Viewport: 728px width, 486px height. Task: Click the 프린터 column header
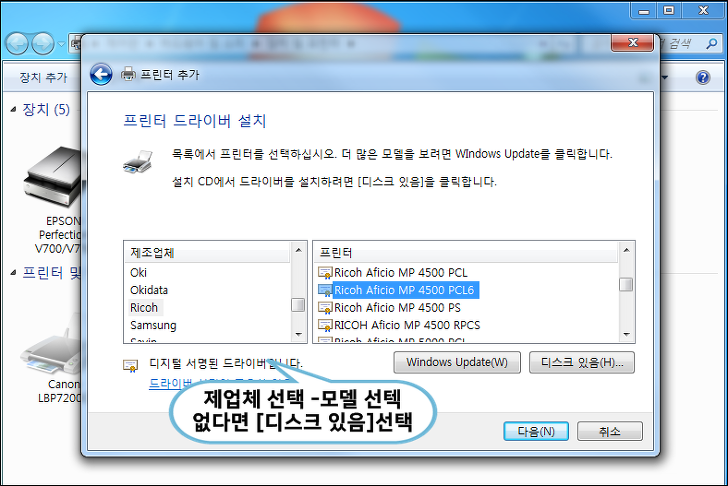click(467, 253)
